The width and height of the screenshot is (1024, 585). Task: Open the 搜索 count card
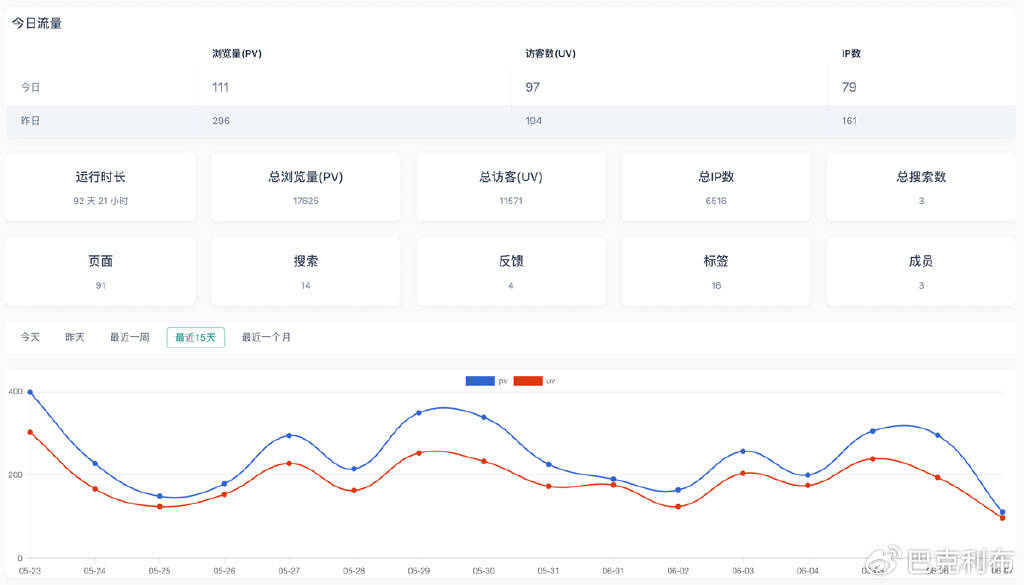pyautogui.click(x=306, y=271)
